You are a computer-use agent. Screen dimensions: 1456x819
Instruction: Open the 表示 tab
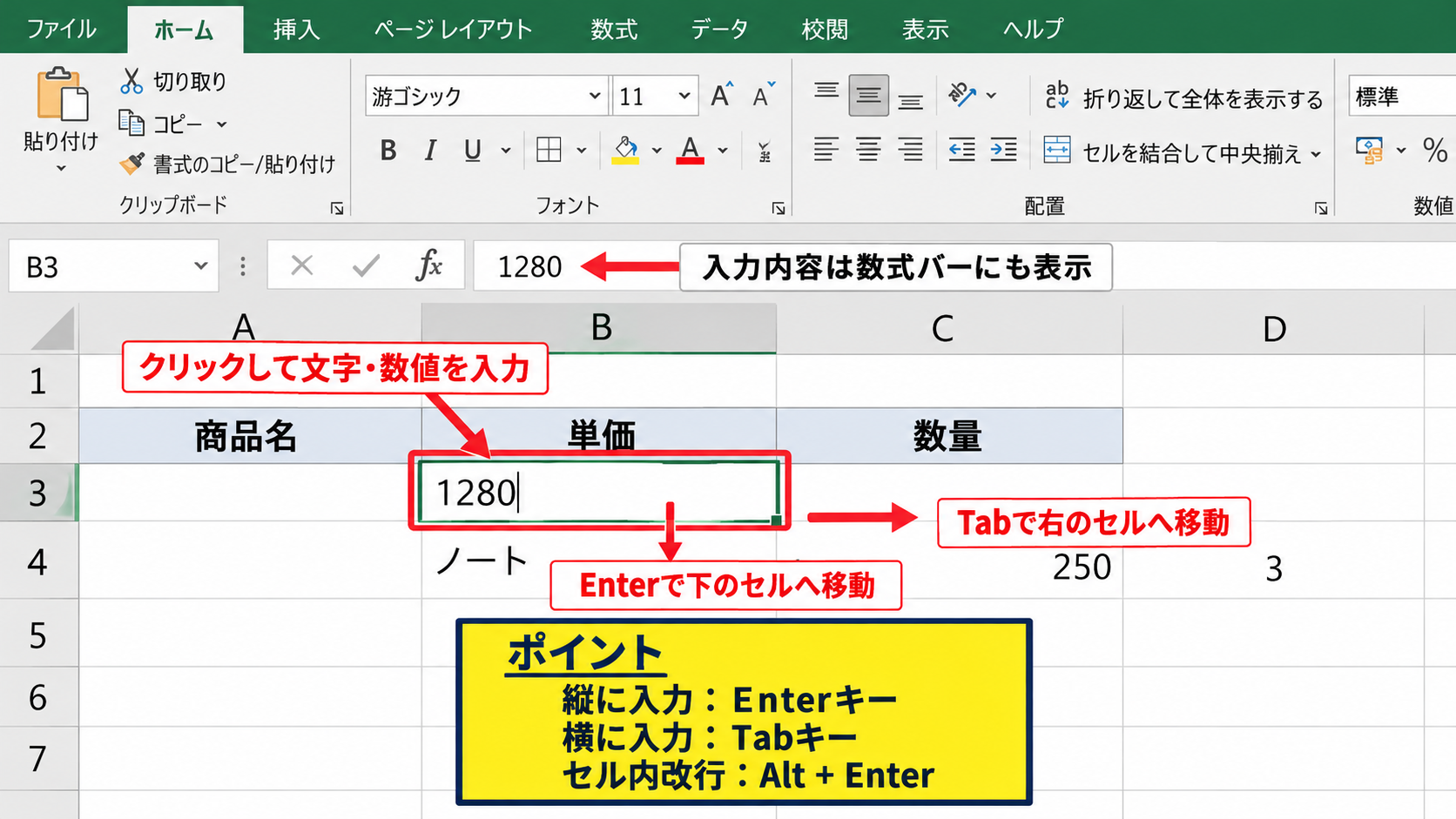click(926, 29)
